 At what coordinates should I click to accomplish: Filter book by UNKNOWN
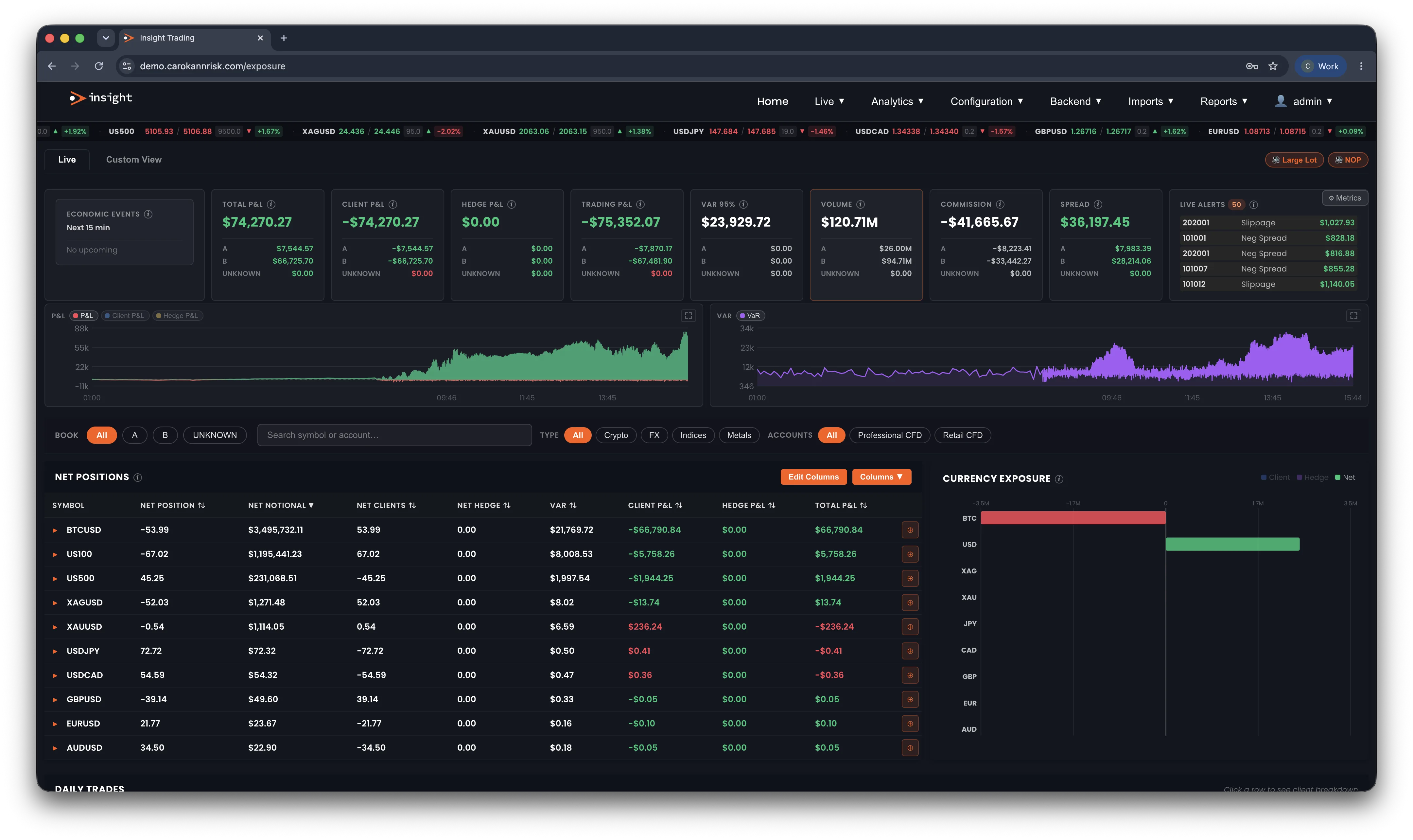215,435
